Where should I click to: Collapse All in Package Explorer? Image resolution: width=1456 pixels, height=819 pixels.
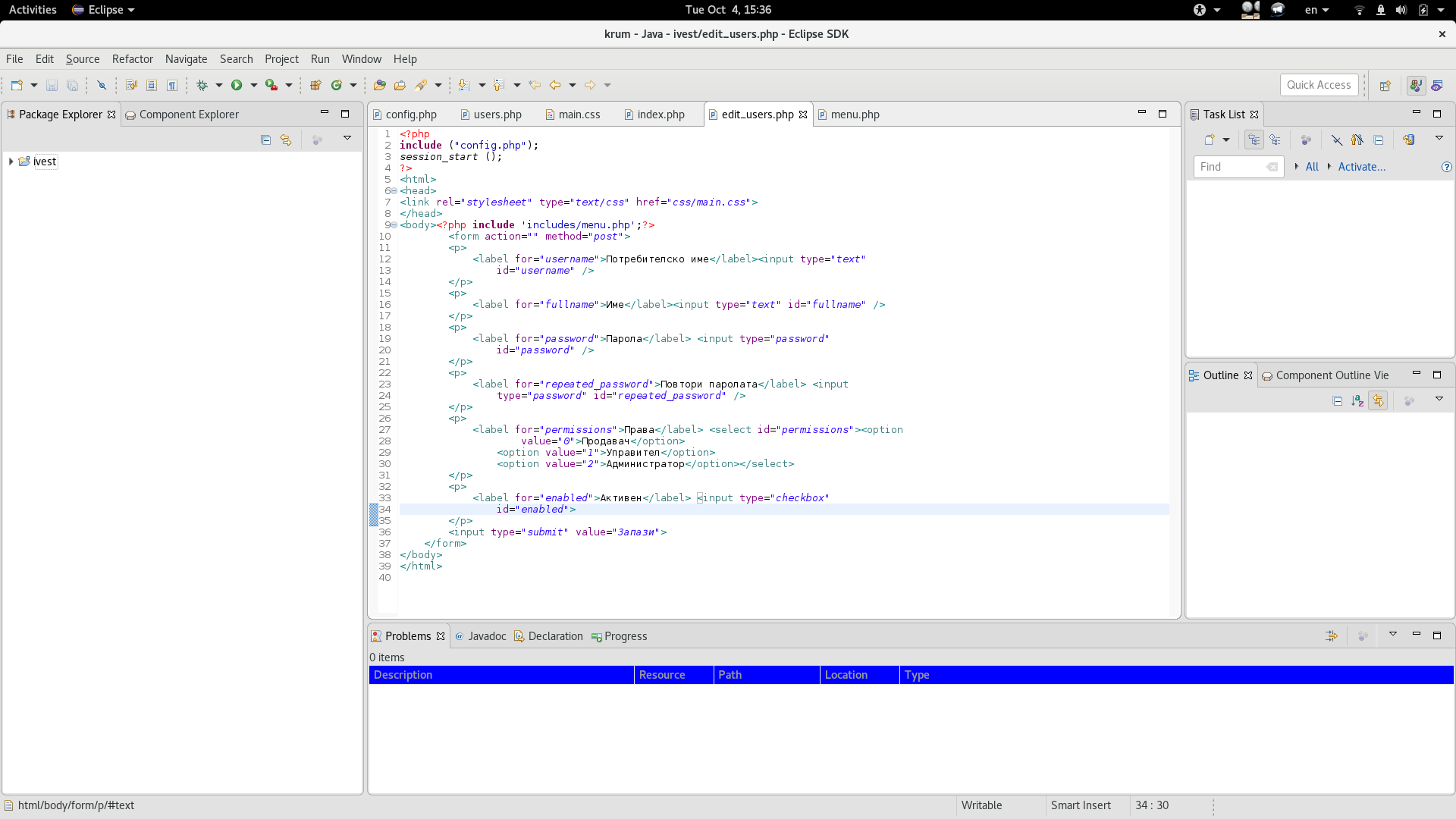tap(265, 140)
